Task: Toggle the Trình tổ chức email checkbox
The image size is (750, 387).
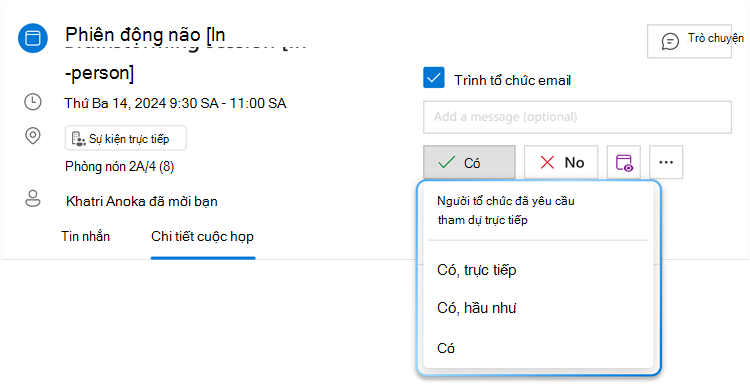Action: pyautogui.click(x=434, y=78)
